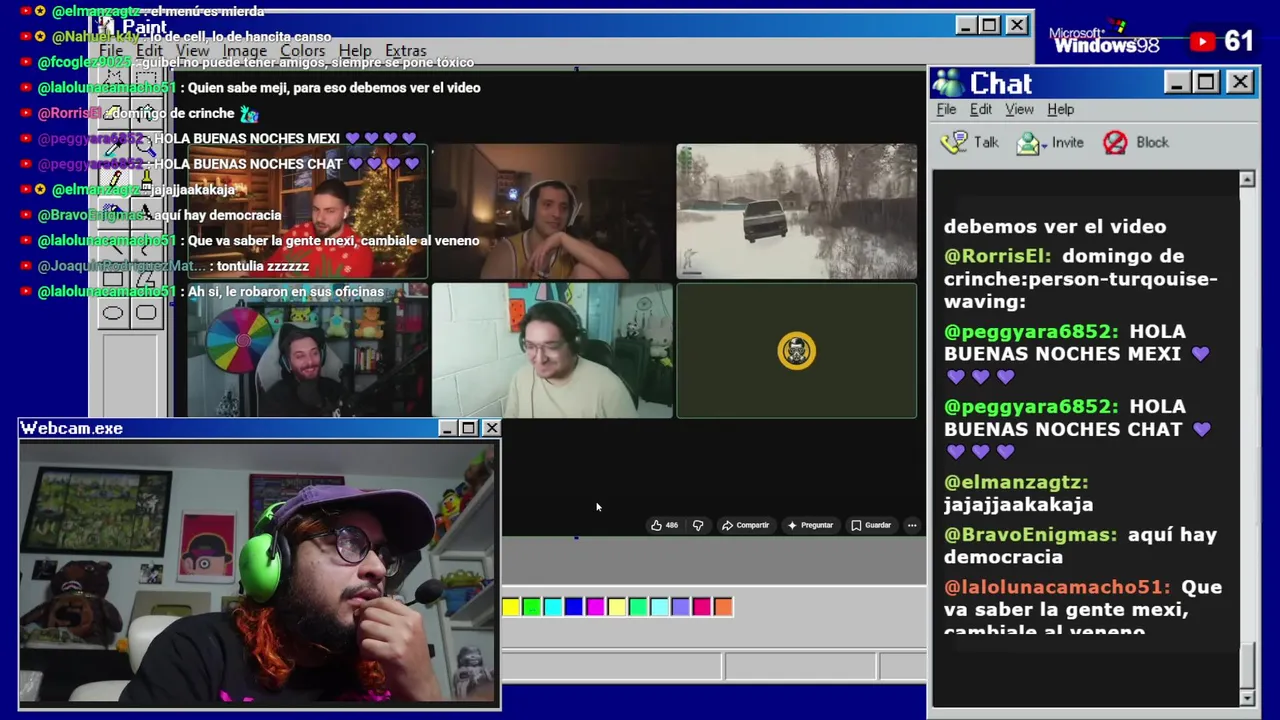Click the Webcam.exe camera feed
1280x720 pixels.
coord(259,573)
